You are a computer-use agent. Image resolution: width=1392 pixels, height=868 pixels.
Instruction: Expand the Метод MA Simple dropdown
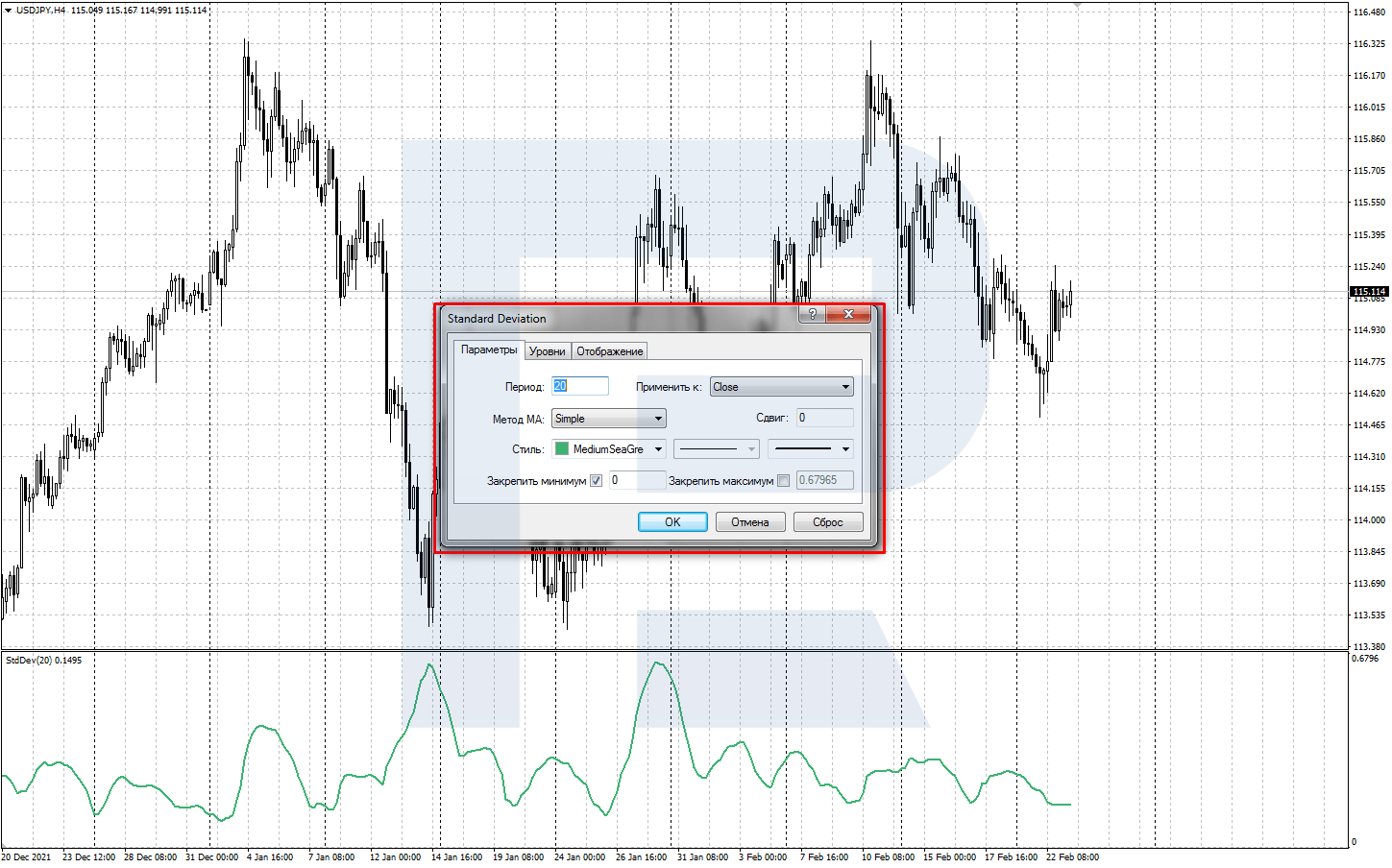coord(608,419)
